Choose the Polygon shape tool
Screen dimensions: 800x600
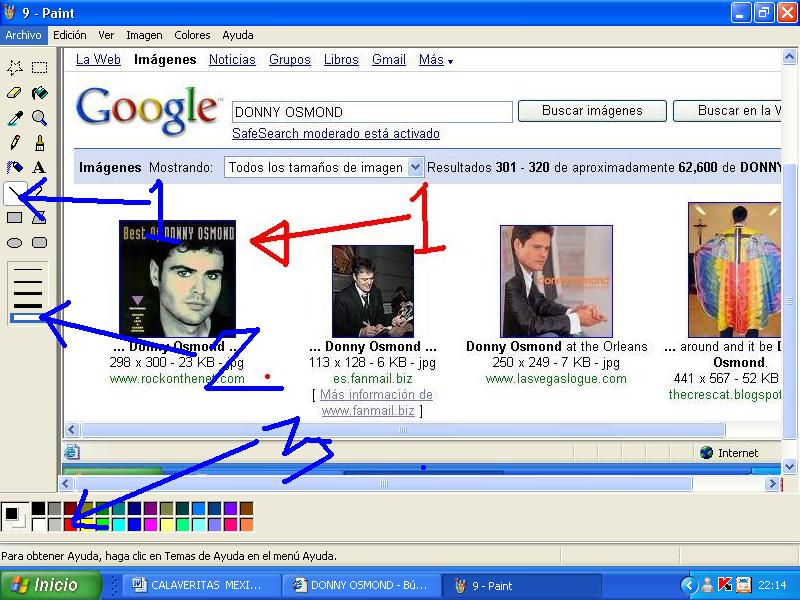(40, 218)
